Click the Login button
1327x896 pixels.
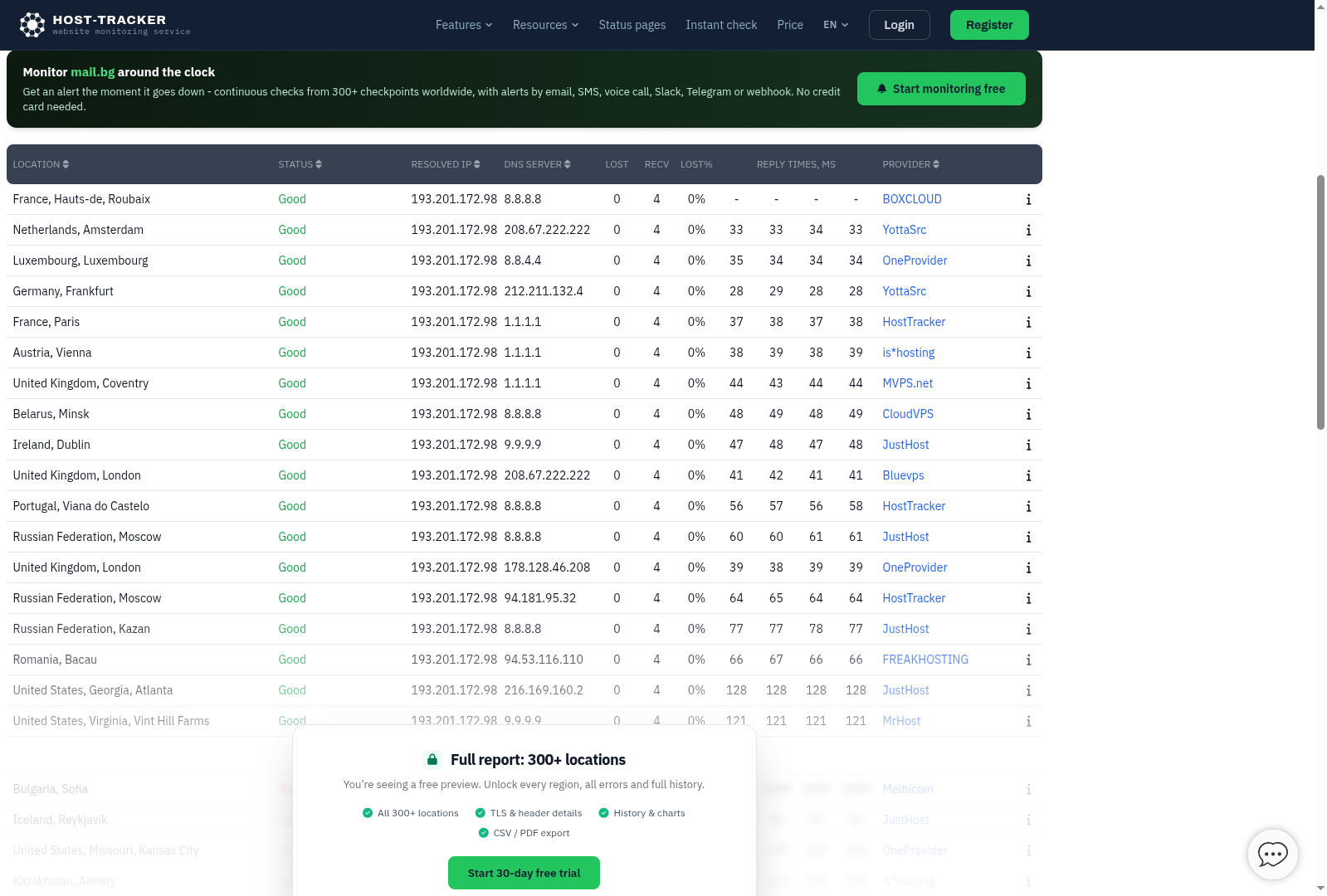[899, 25]
